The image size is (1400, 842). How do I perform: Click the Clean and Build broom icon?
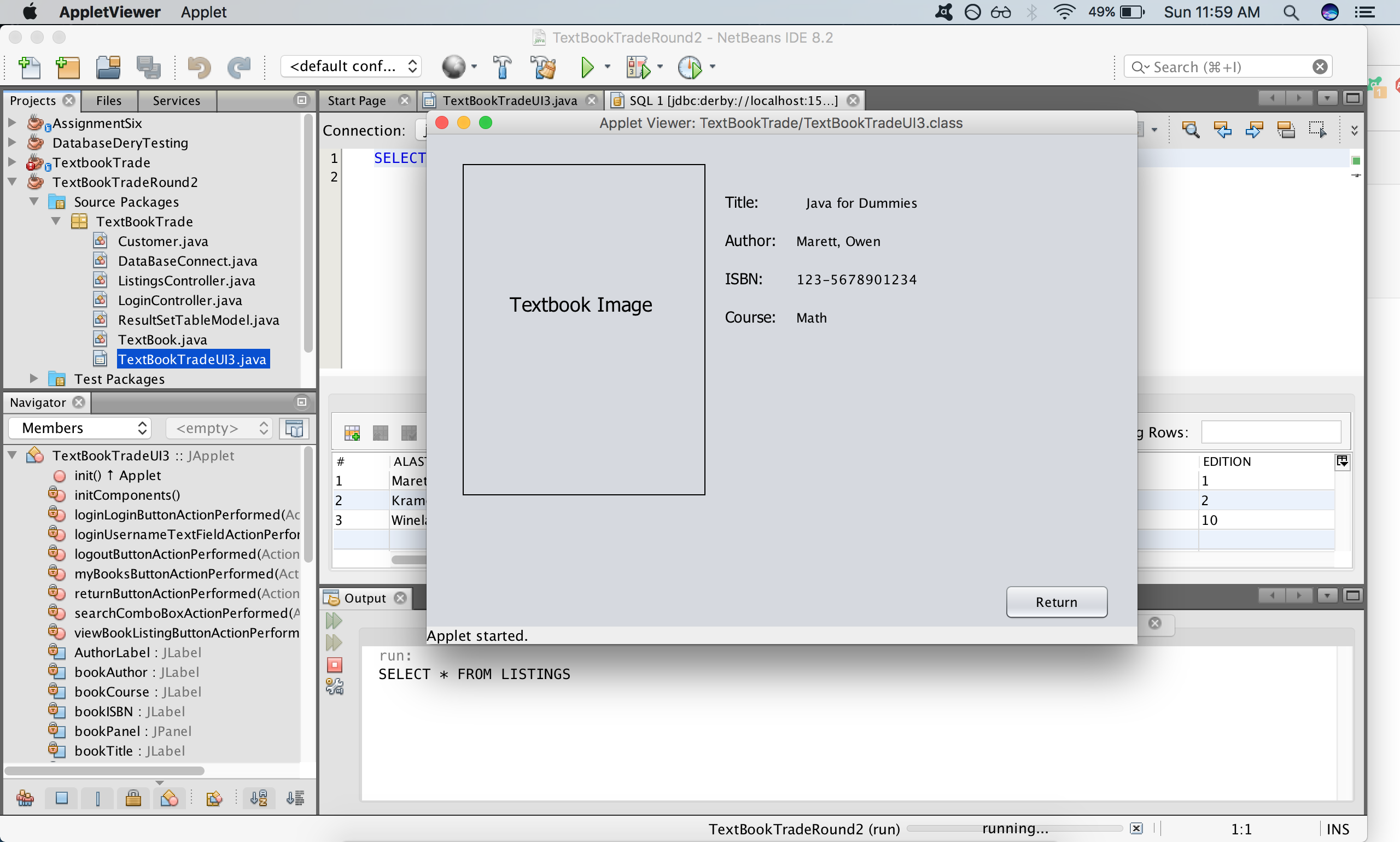pyautogui.click(x=543, y=67)
